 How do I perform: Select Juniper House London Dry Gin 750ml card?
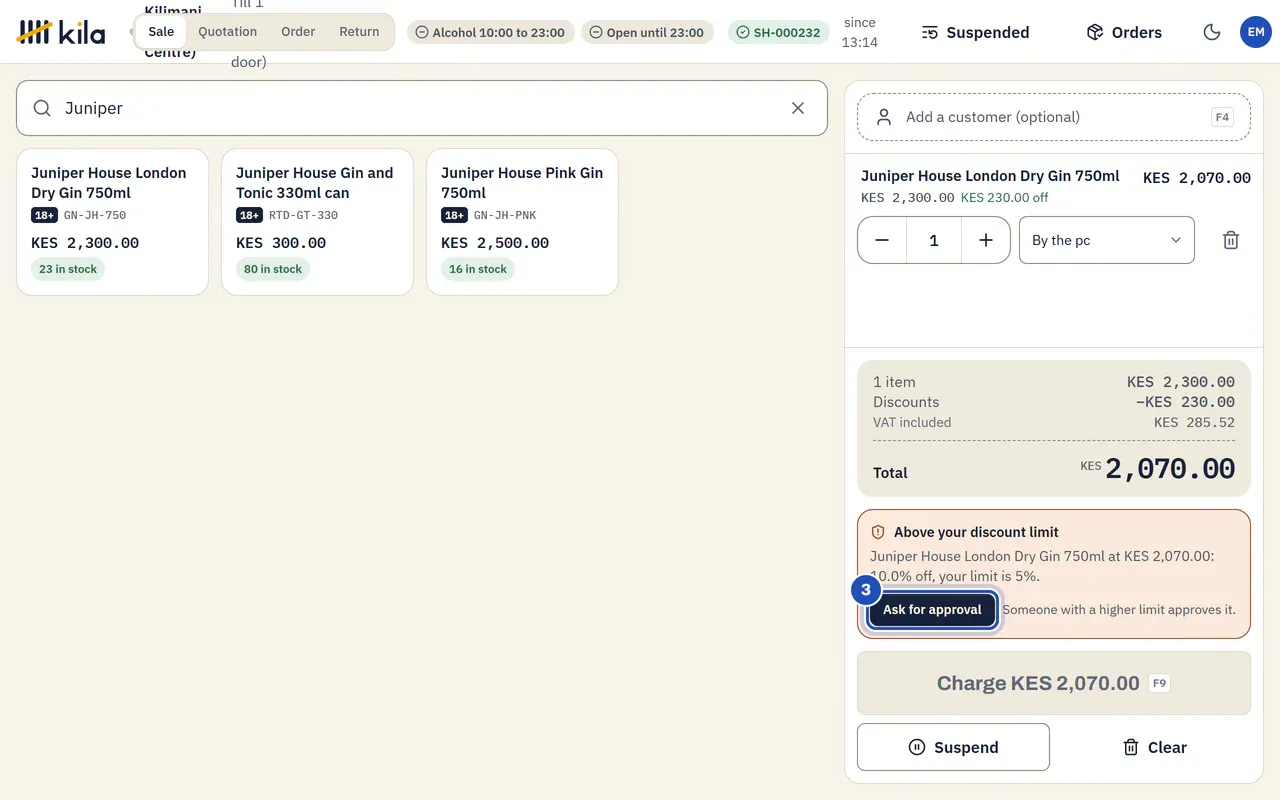(112, 222)
